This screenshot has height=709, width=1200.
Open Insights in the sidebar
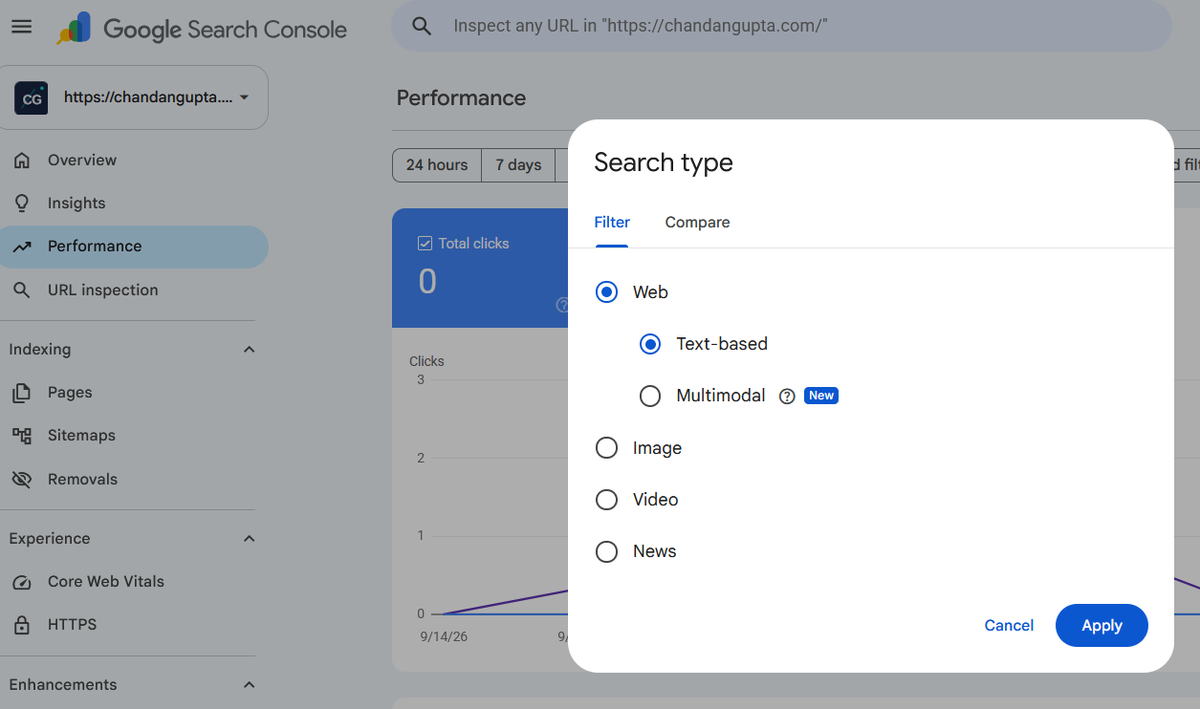134,203
